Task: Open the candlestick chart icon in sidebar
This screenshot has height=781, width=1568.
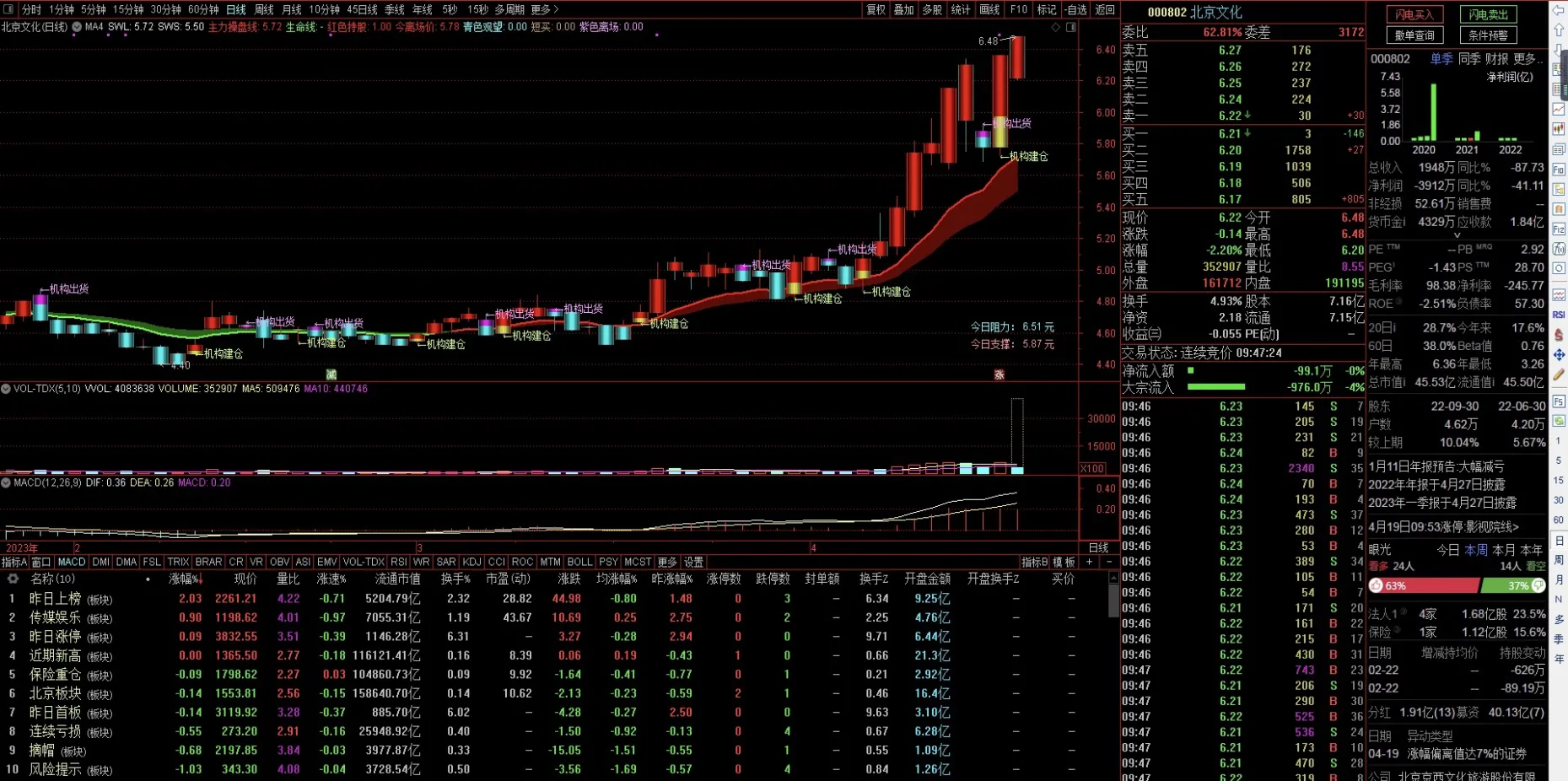Action: pyautogui.click(x=1559, y=128)
